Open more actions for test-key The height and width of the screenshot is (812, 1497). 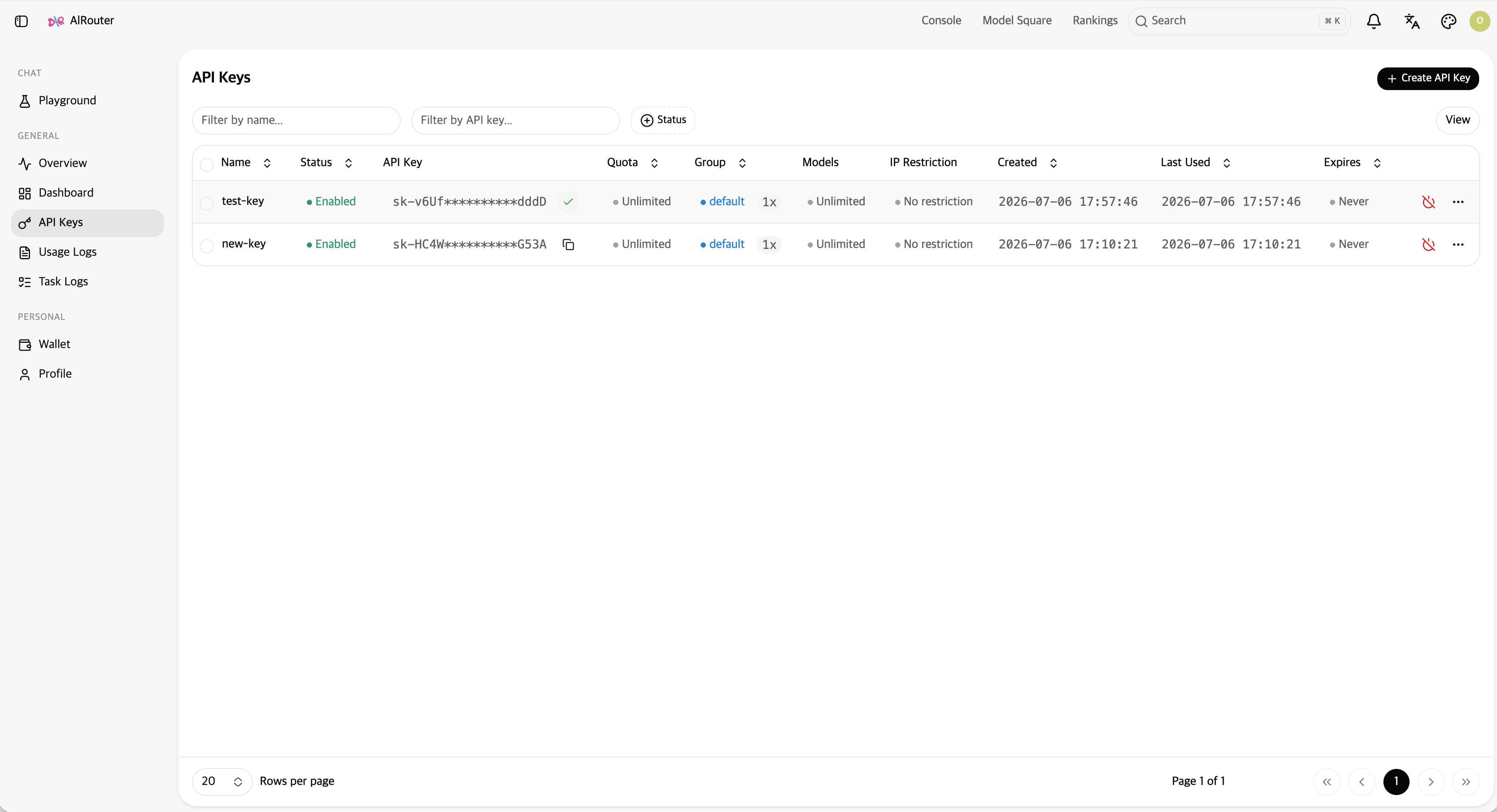(x=1458, y=201)
